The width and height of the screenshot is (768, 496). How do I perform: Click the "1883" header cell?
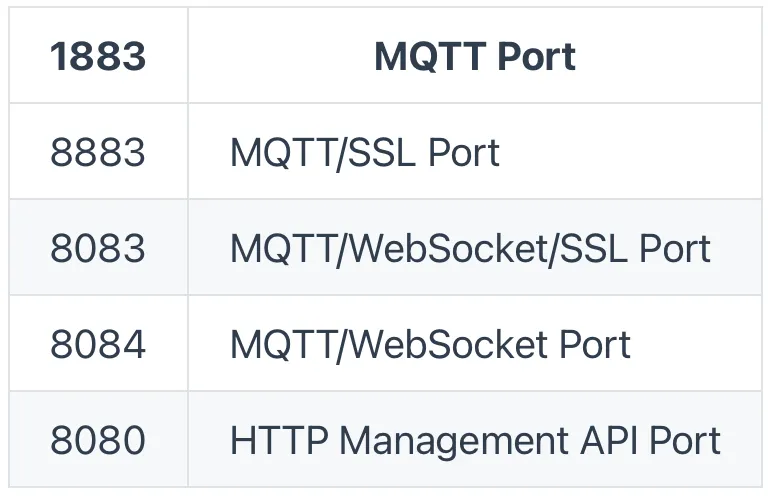[x=98, y=57]
